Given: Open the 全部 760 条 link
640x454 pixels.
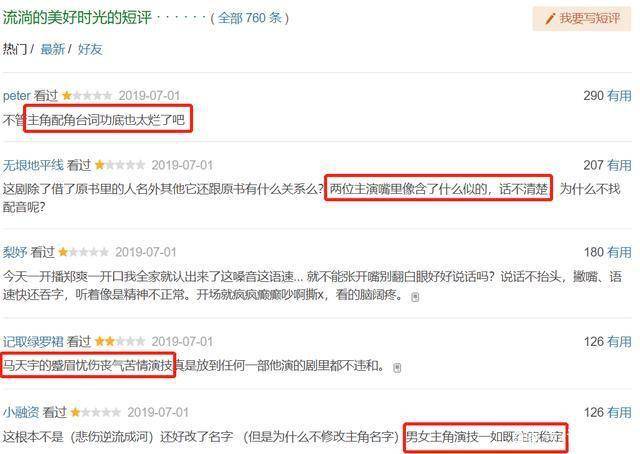Looking at the screenshot, I should pos(250,18).
